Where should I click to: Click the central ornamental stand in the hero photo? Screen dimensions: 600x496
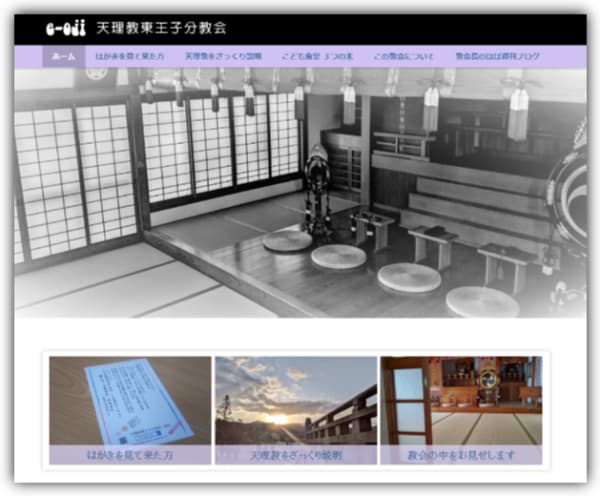(317, 190)
